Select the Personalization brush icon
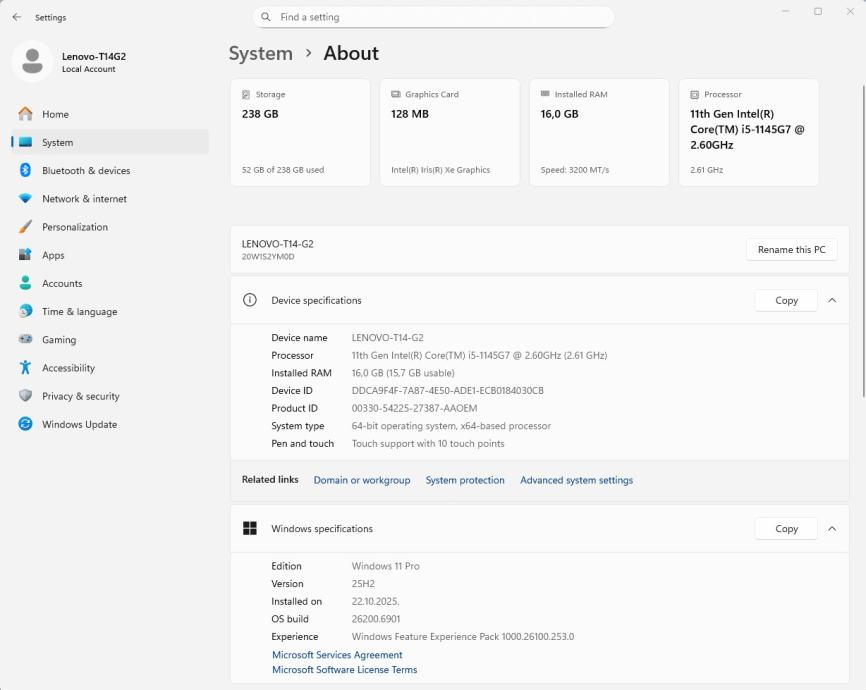This screenshot has height=690, width=866. [x=25, y=227]
